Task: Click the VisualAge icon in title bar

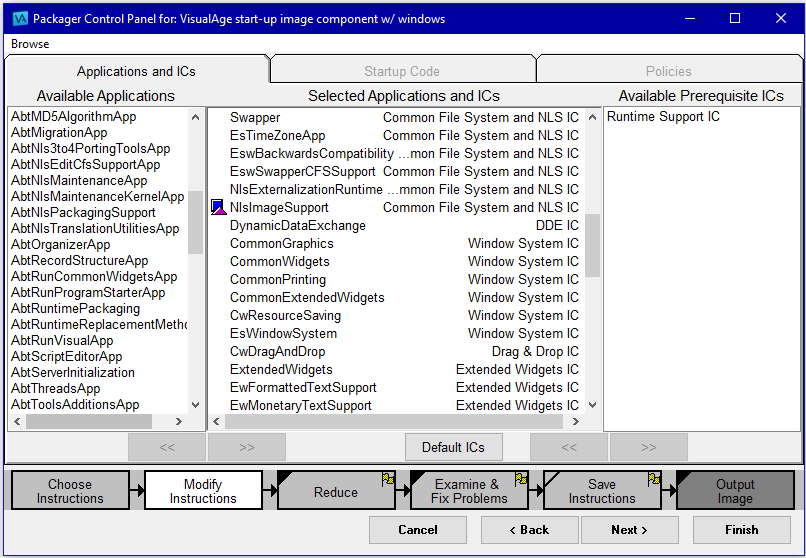Action: pos(18,18)
